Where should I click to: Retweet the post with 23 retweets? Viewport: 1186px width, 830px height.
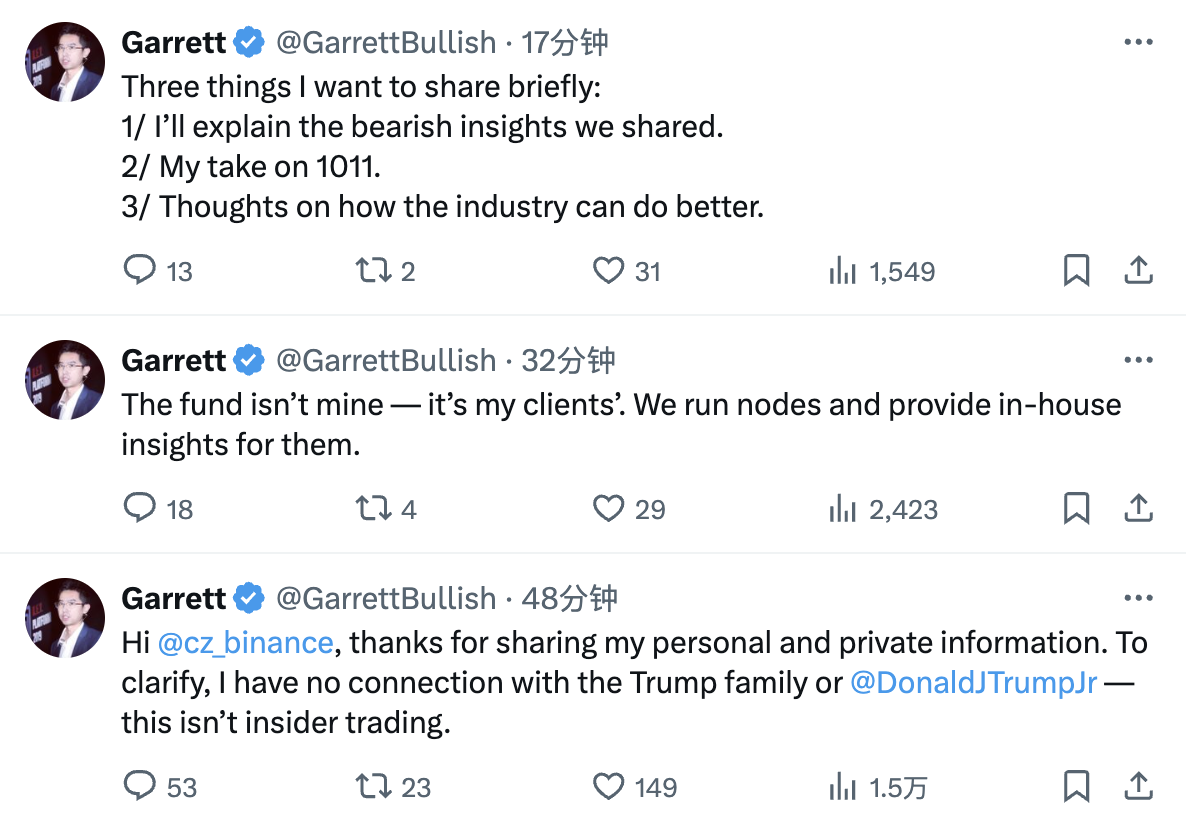click(374, 787)
